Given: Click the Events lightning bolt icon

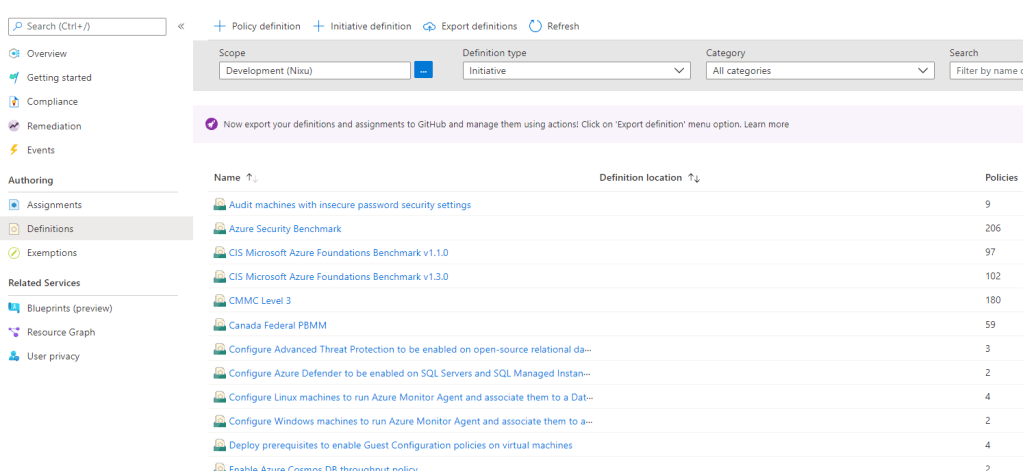Looking at the screenshot, I should [x=14, y=150].
